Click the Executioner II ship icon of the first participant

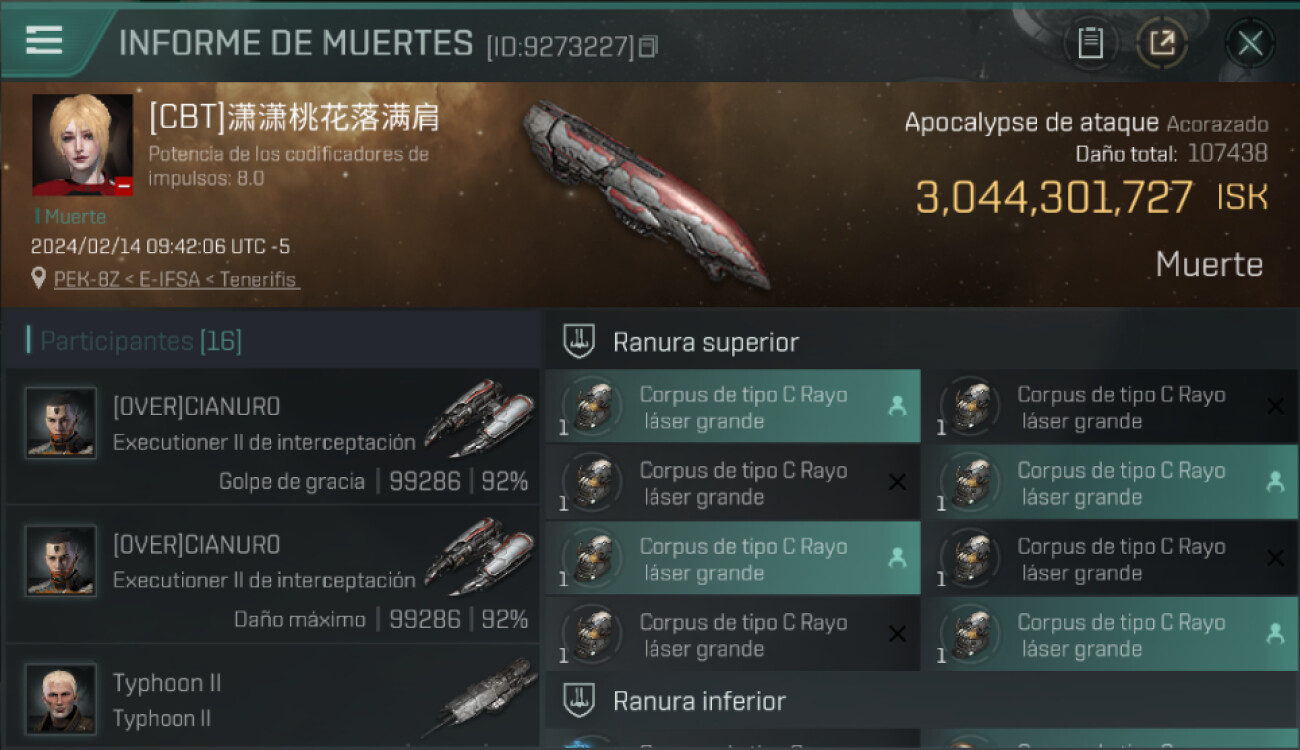point(480,418)
